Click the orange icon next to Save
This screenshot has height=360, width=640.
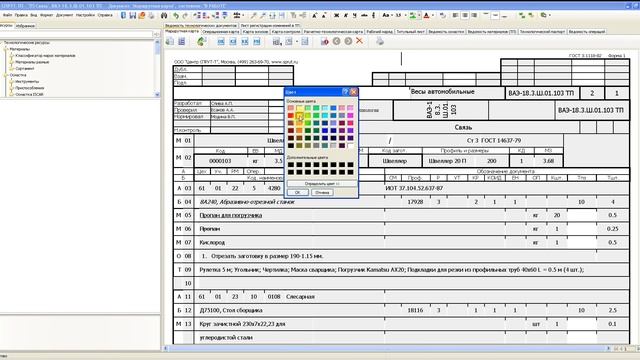(142, 16)
